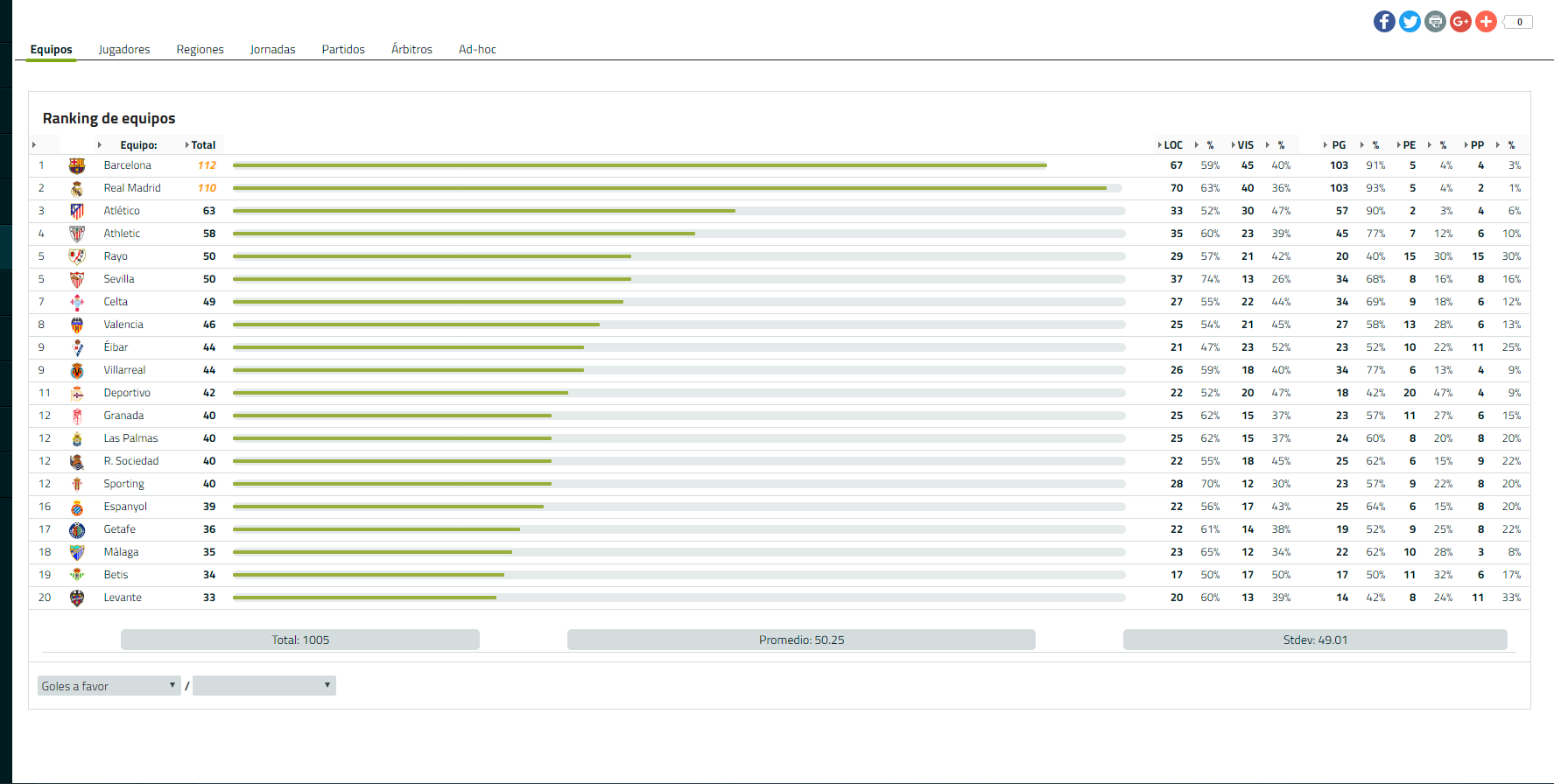
Task: Click the Google Plus share icon
Action: (x=1460, y=22)
